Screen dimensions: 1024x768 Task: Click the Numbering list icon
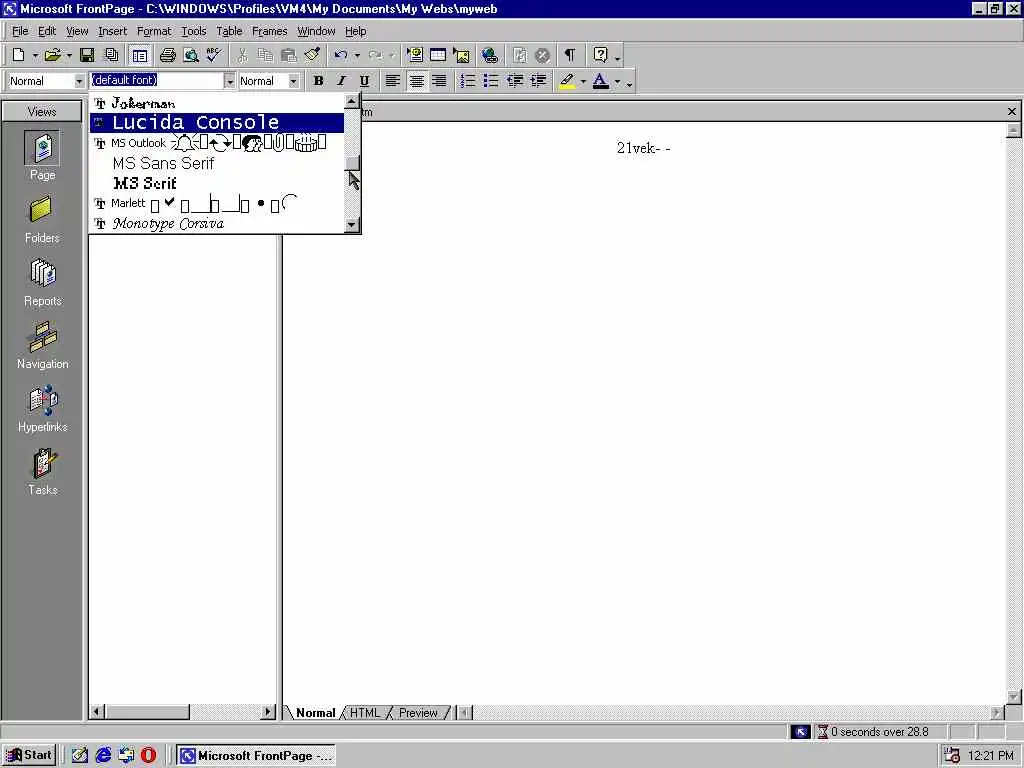[x=468, y=80]
